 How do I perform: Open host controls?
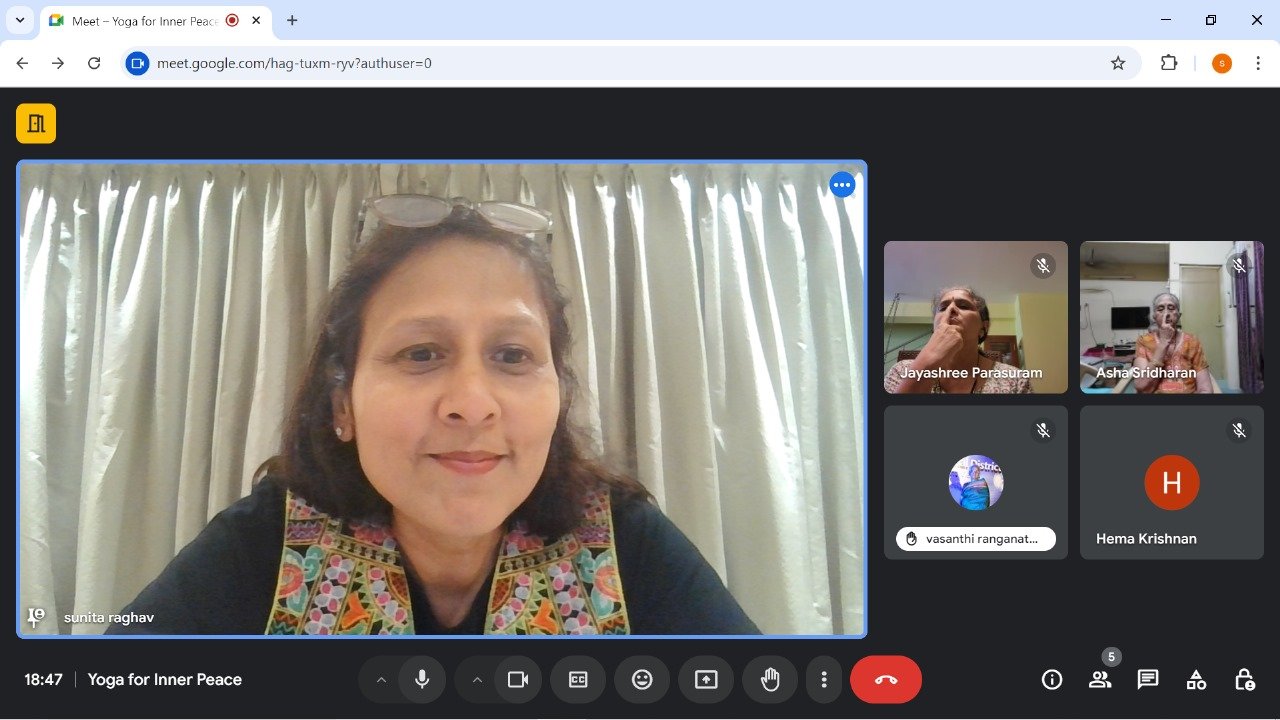coord(1245,679)
